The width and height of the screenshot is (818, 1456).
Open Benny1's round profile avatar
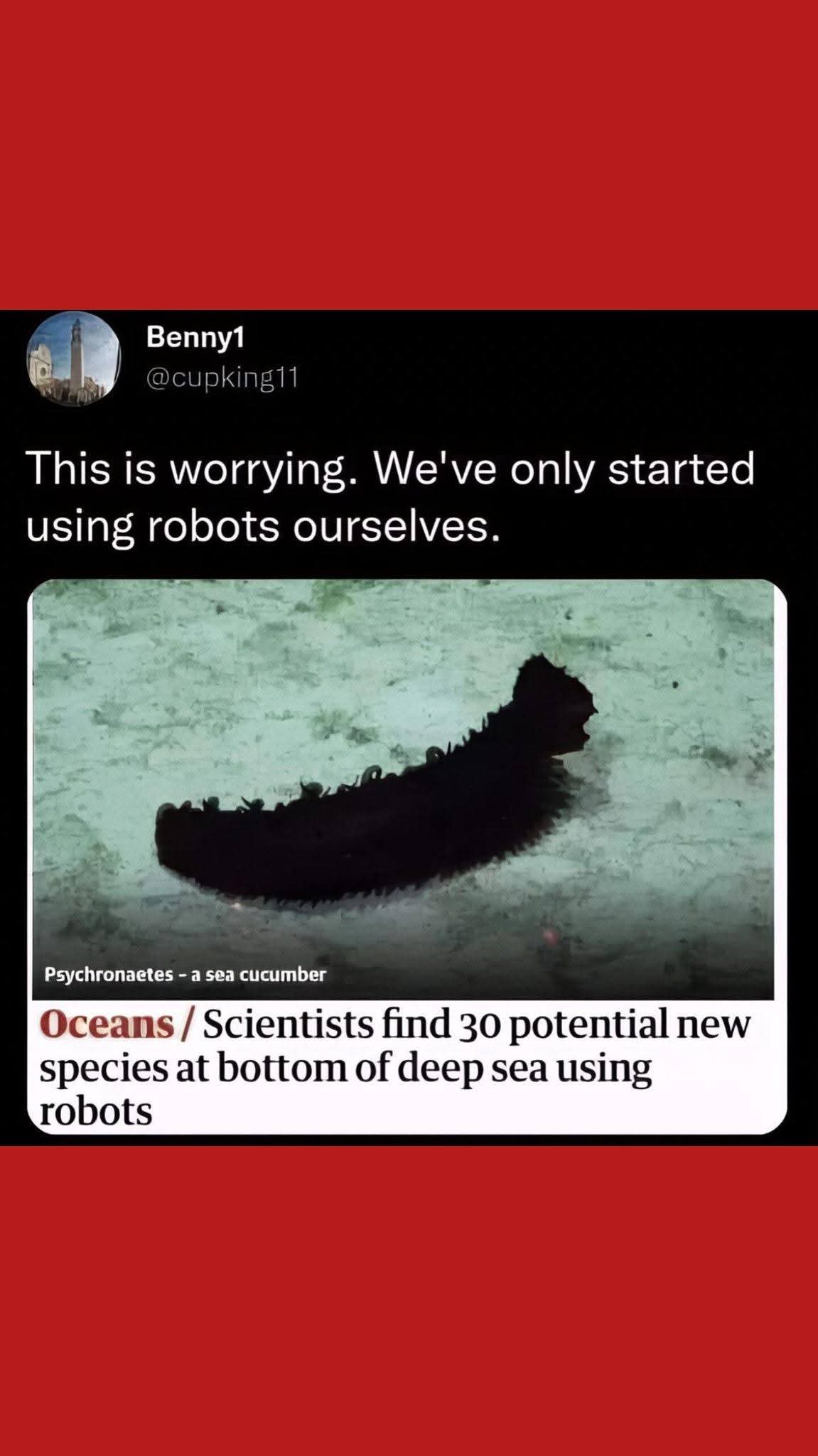point(72,359)
